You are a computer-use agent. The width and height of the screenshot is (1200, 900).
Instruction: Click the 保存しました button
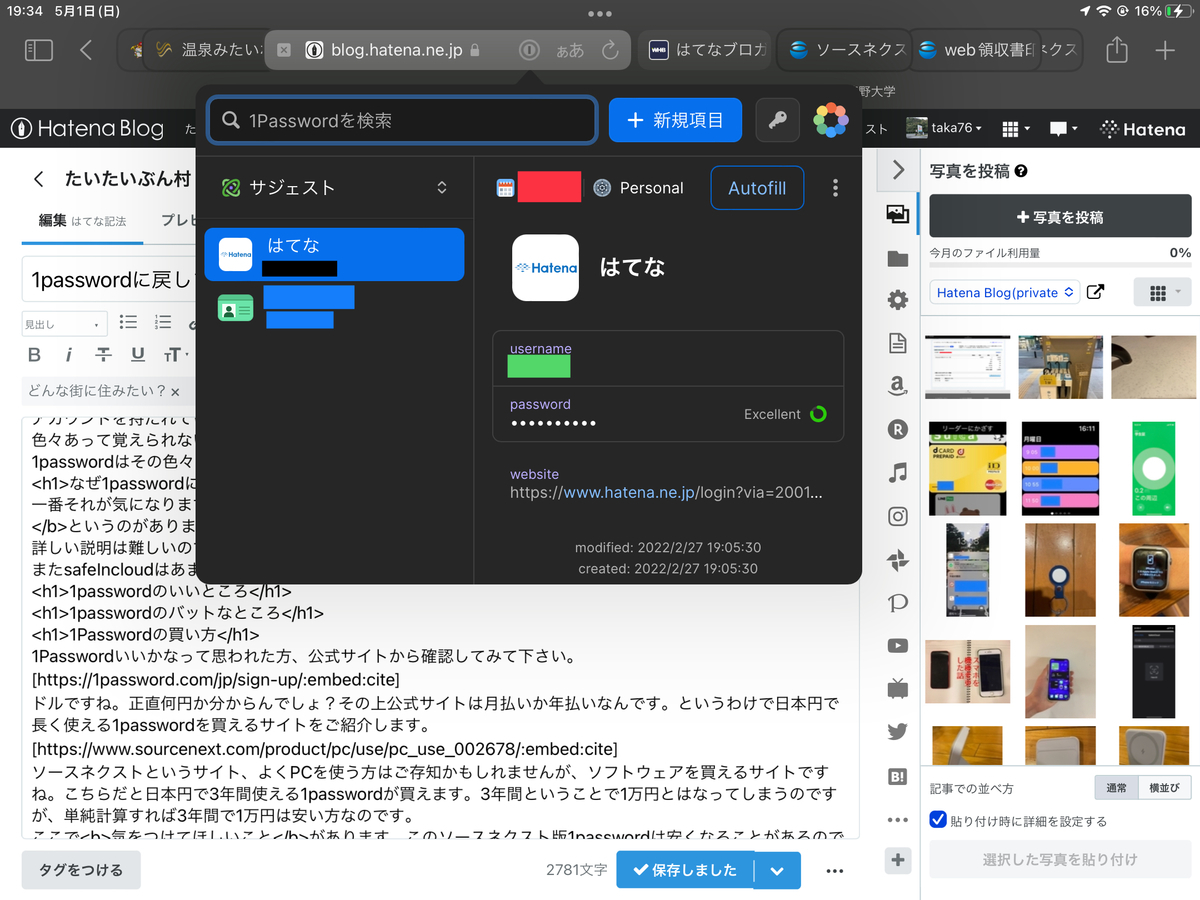coord(686,870)
